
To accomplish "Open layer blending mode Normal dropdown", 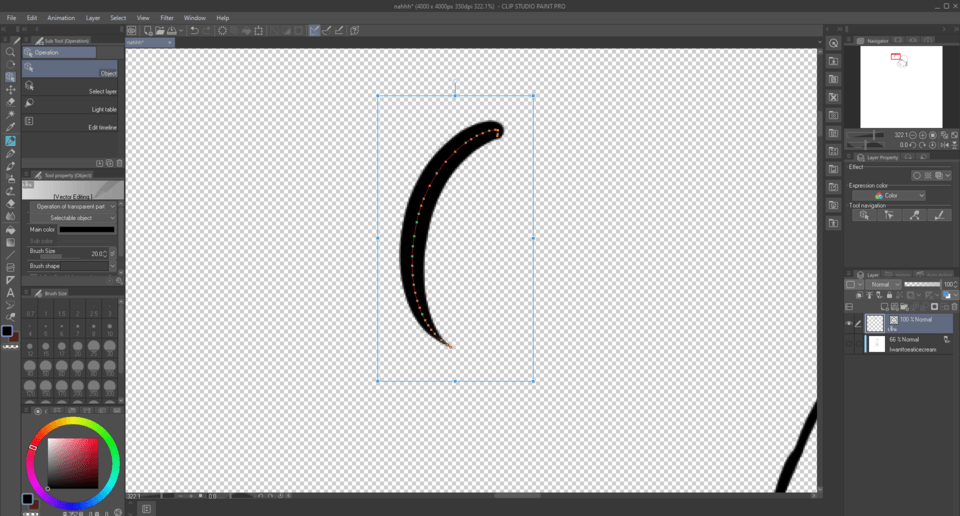I will [x=883, y=285].
